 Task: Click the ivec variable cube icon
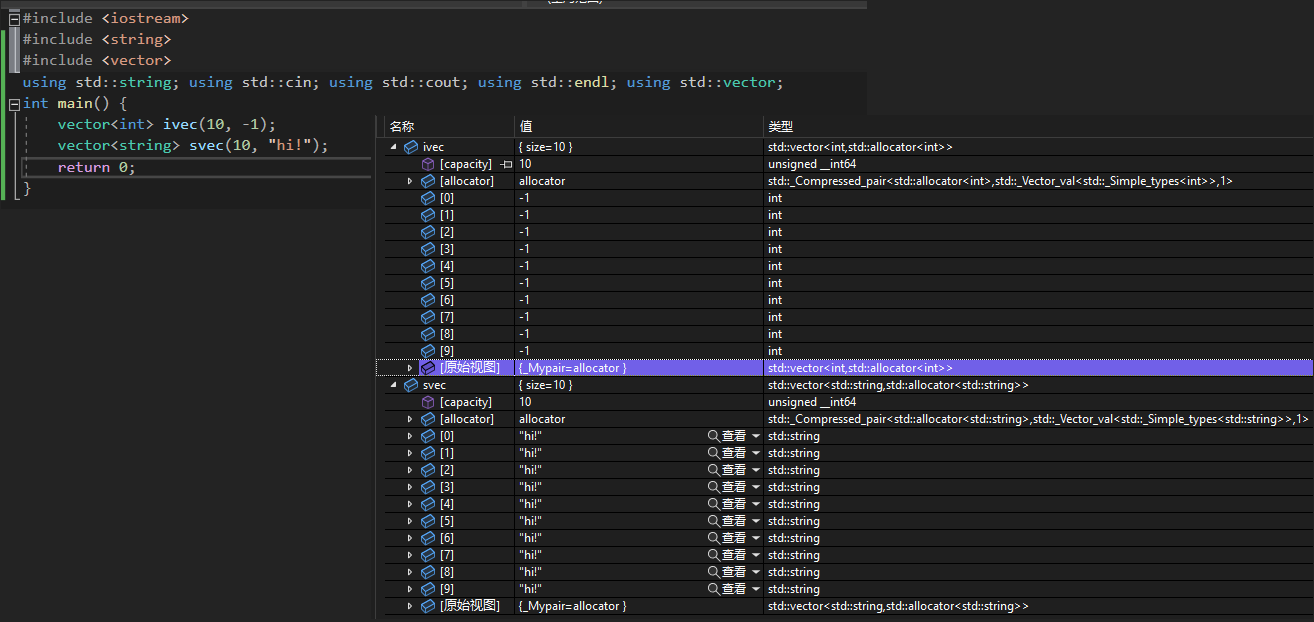[x=411, y=147]
